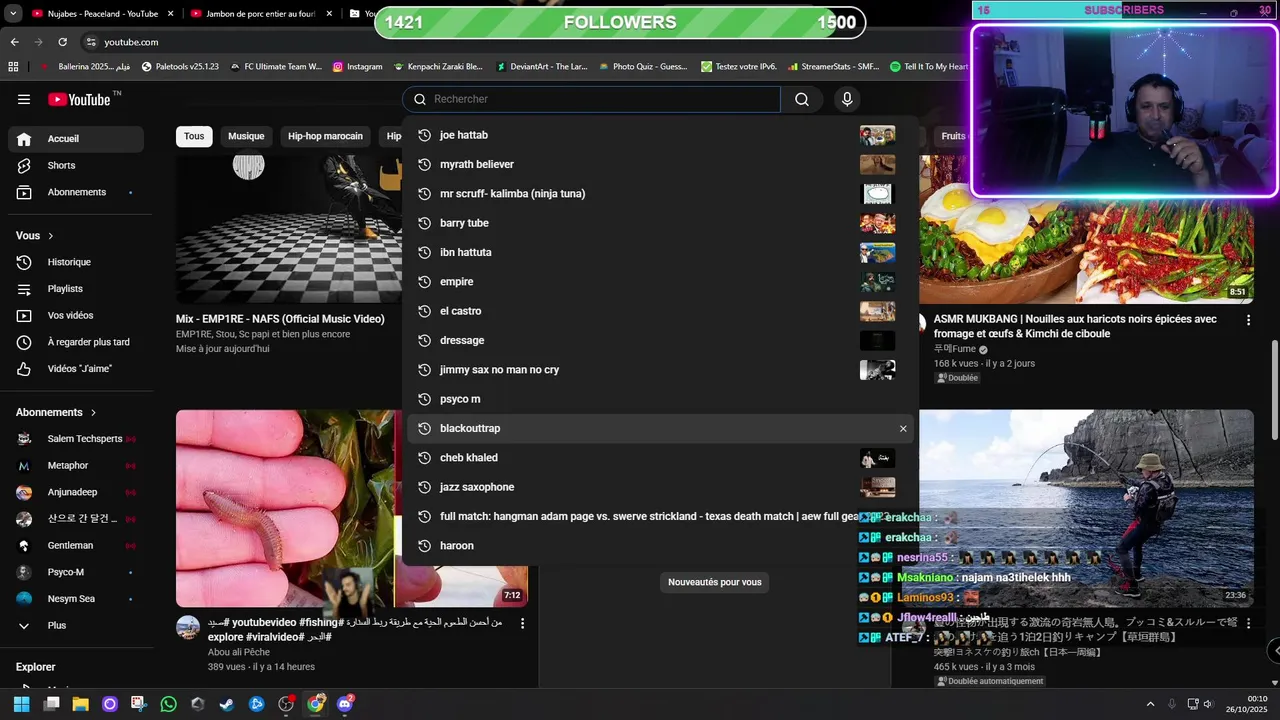Open the worm fishing video thumbnail

pyautogui.click(x=352, y=508)
